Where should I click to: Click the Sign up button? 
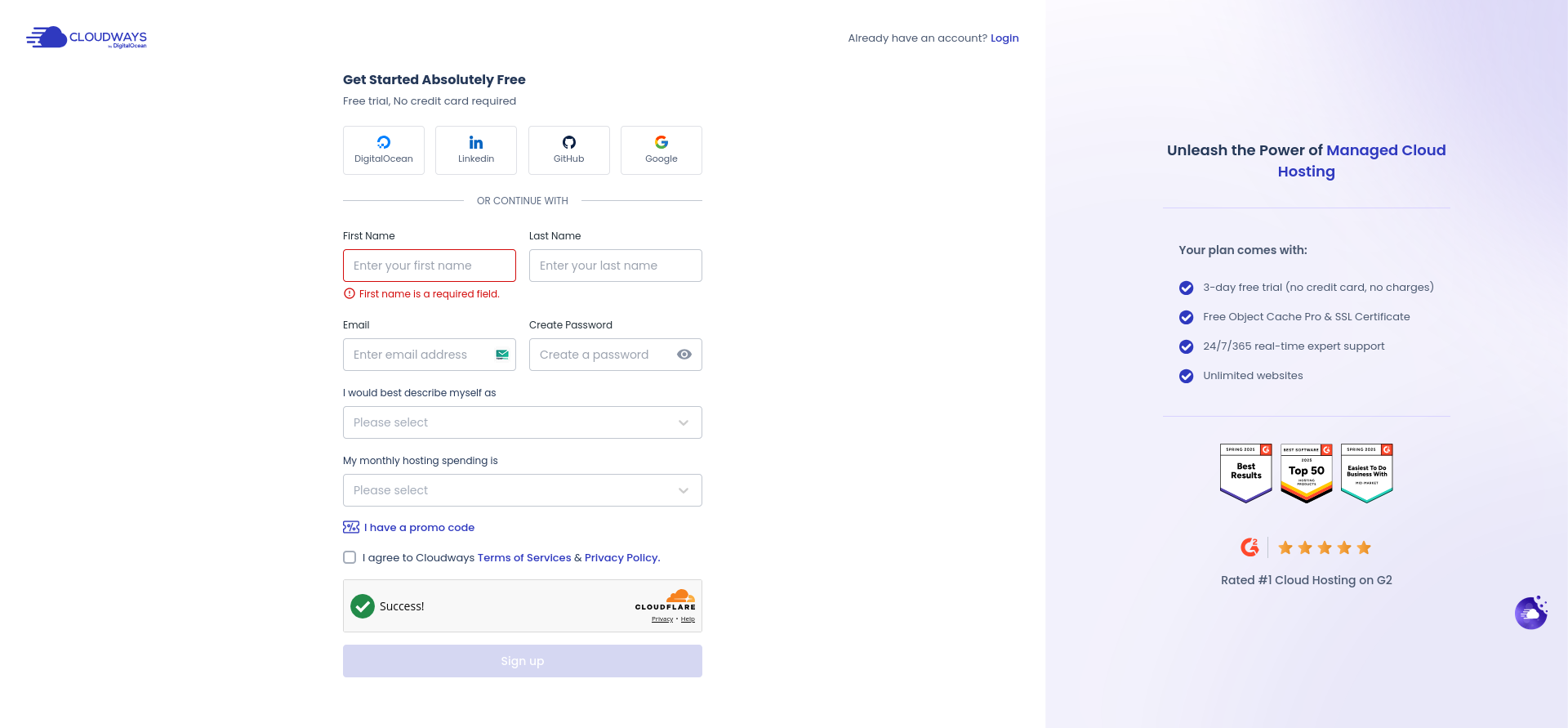523,661
